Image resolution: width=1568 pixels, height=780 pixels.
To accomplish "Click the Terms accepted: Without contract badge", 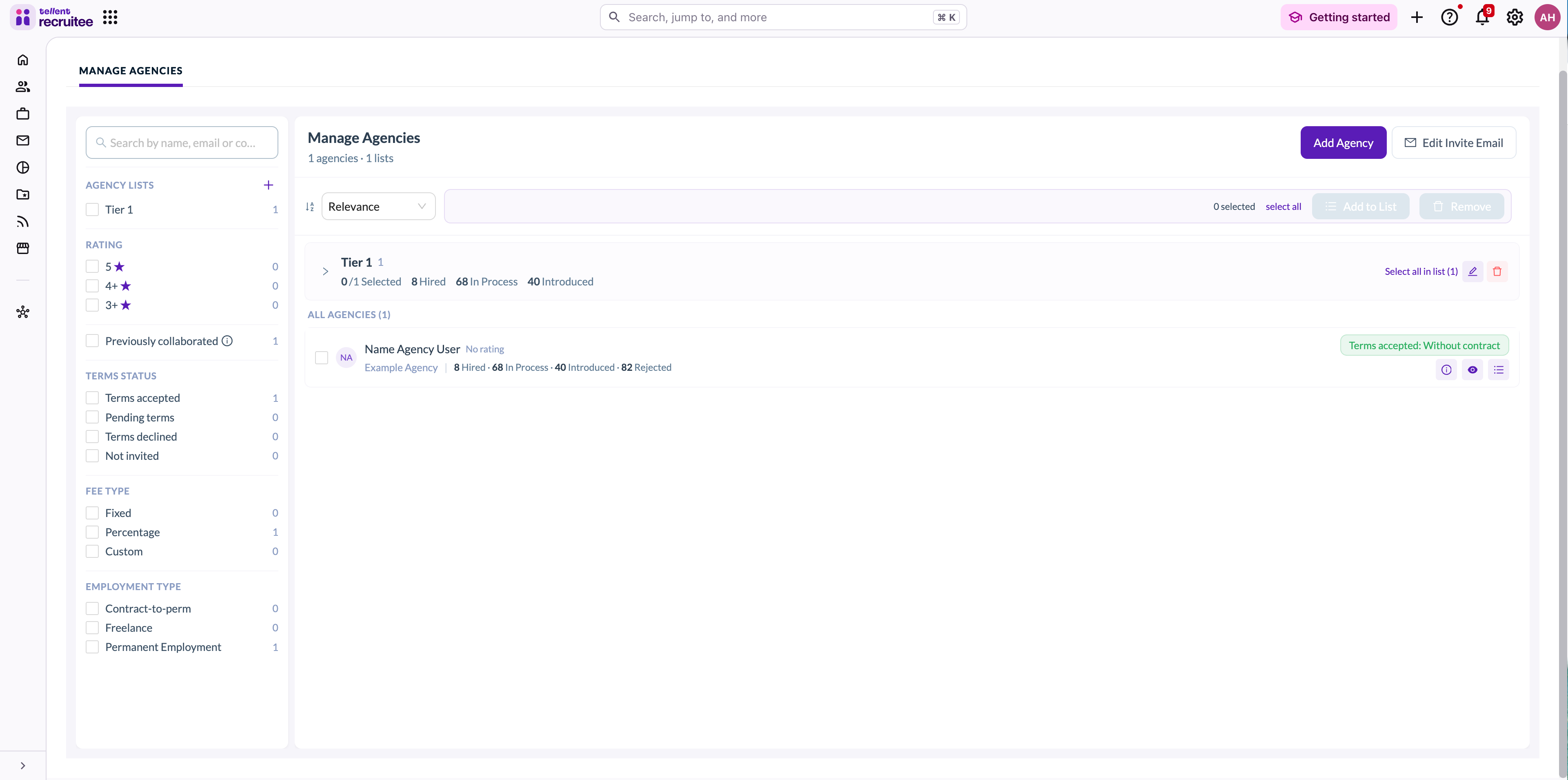I will pyautogui.click(x=1424, y=345).
